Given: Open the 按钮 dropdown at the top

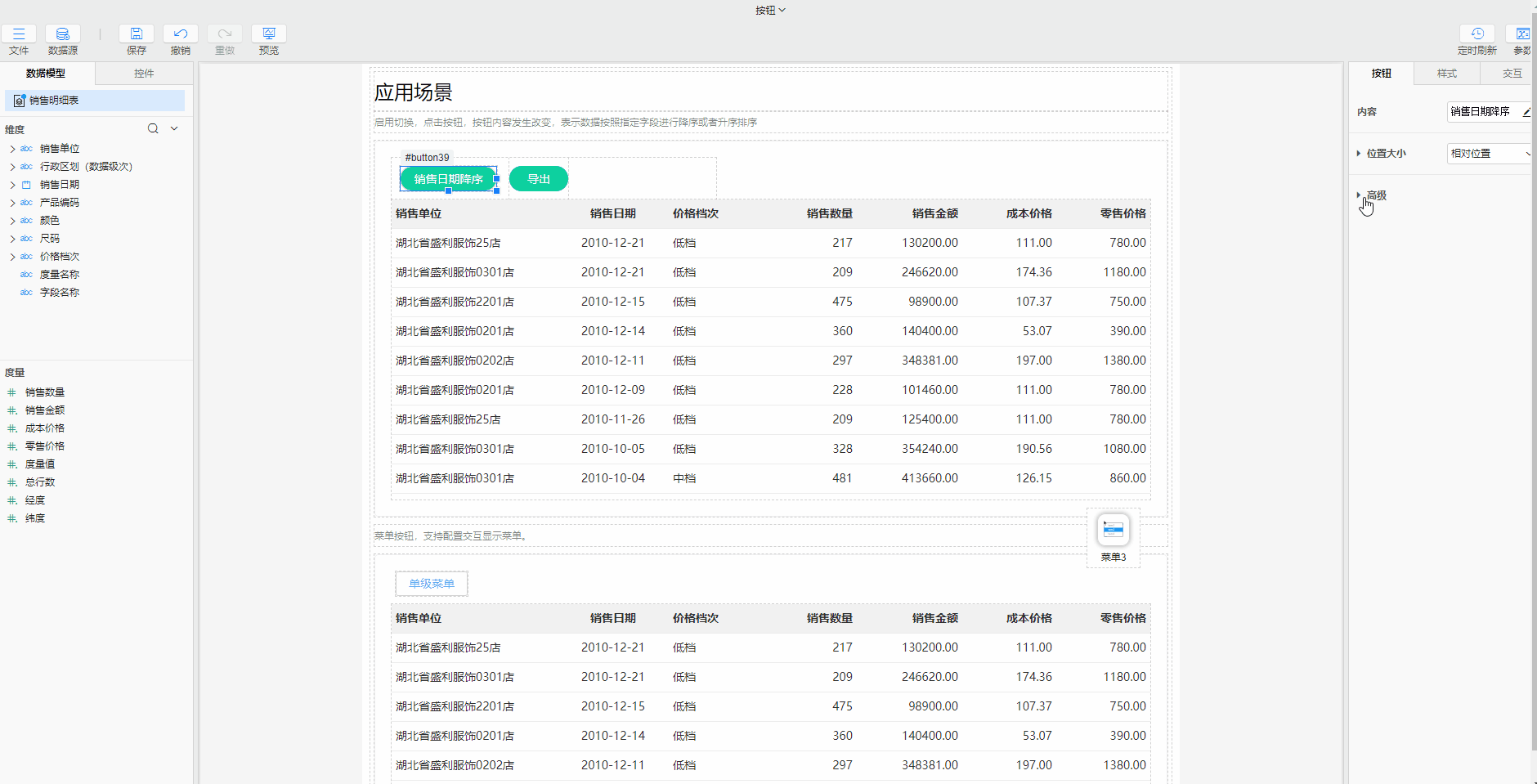Looking at the screenshot, I should [771, 10].
